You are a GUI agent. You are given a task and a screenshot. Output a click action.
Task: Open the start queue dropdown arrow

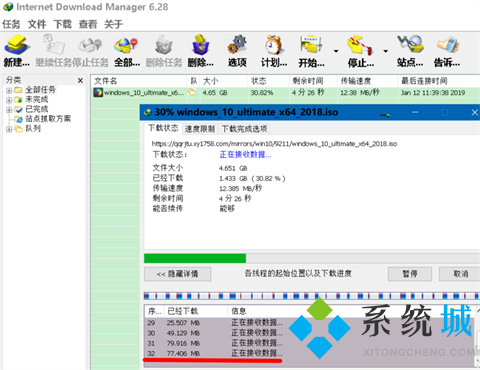click(336, 51)
